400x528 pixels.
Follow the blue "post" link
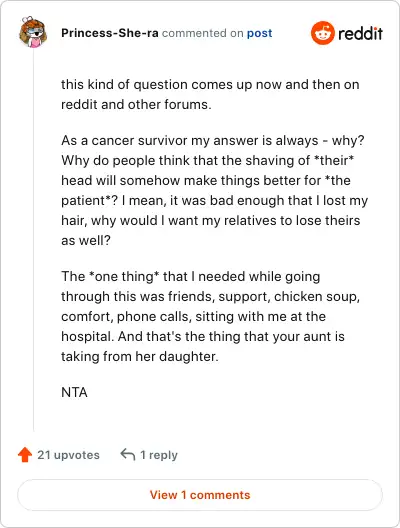coord(259,33)
